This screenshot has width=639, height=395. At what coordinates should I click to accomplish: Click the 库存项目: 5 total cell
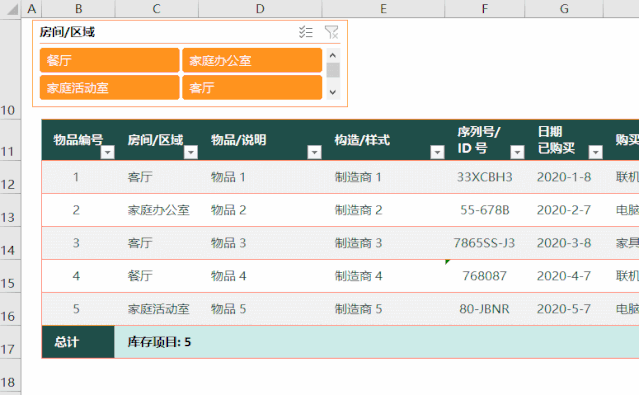pos(159,342)
